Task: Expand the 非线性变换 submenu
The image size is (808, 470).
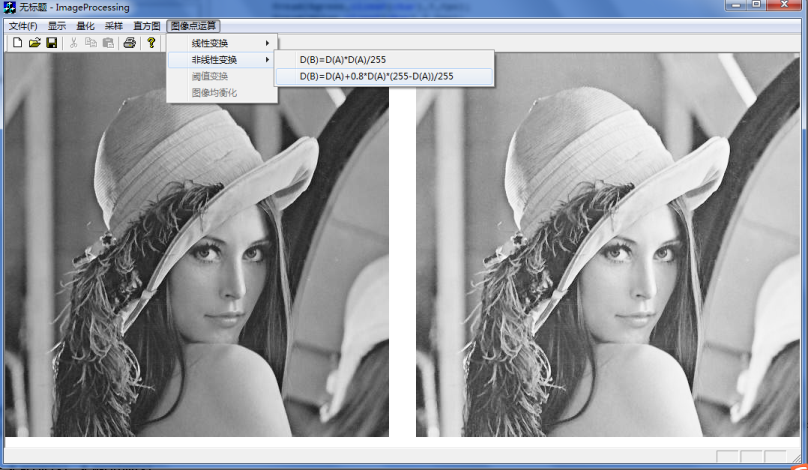Action: point(223,60)
